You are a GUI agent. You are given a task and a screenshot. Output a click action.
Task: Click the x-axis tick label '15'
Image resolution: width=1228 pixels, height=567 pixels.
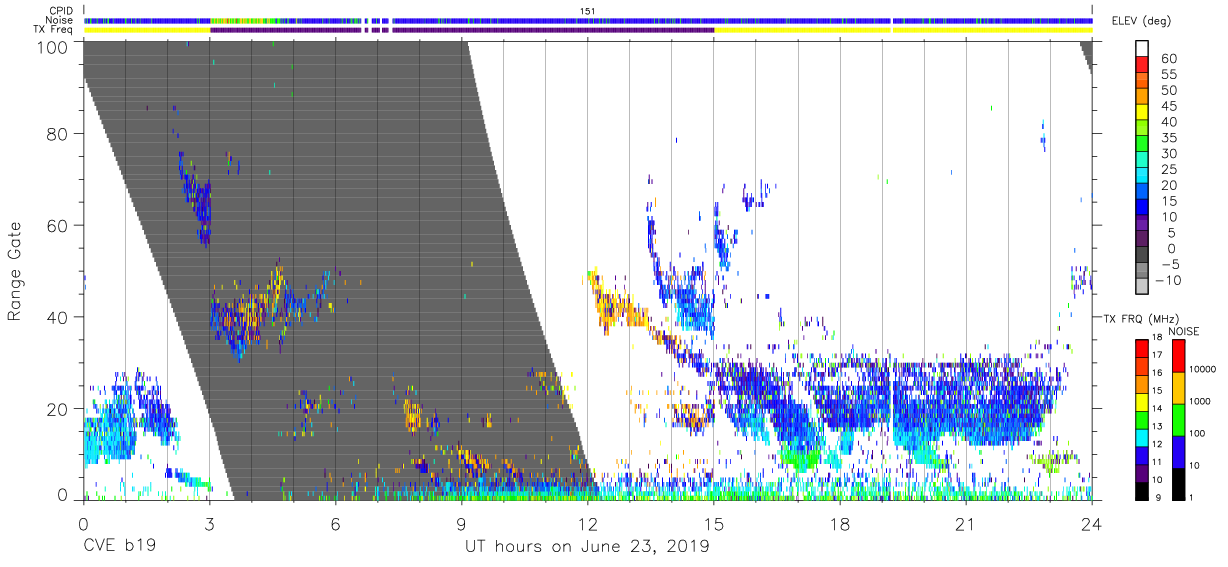coord(714,523)
